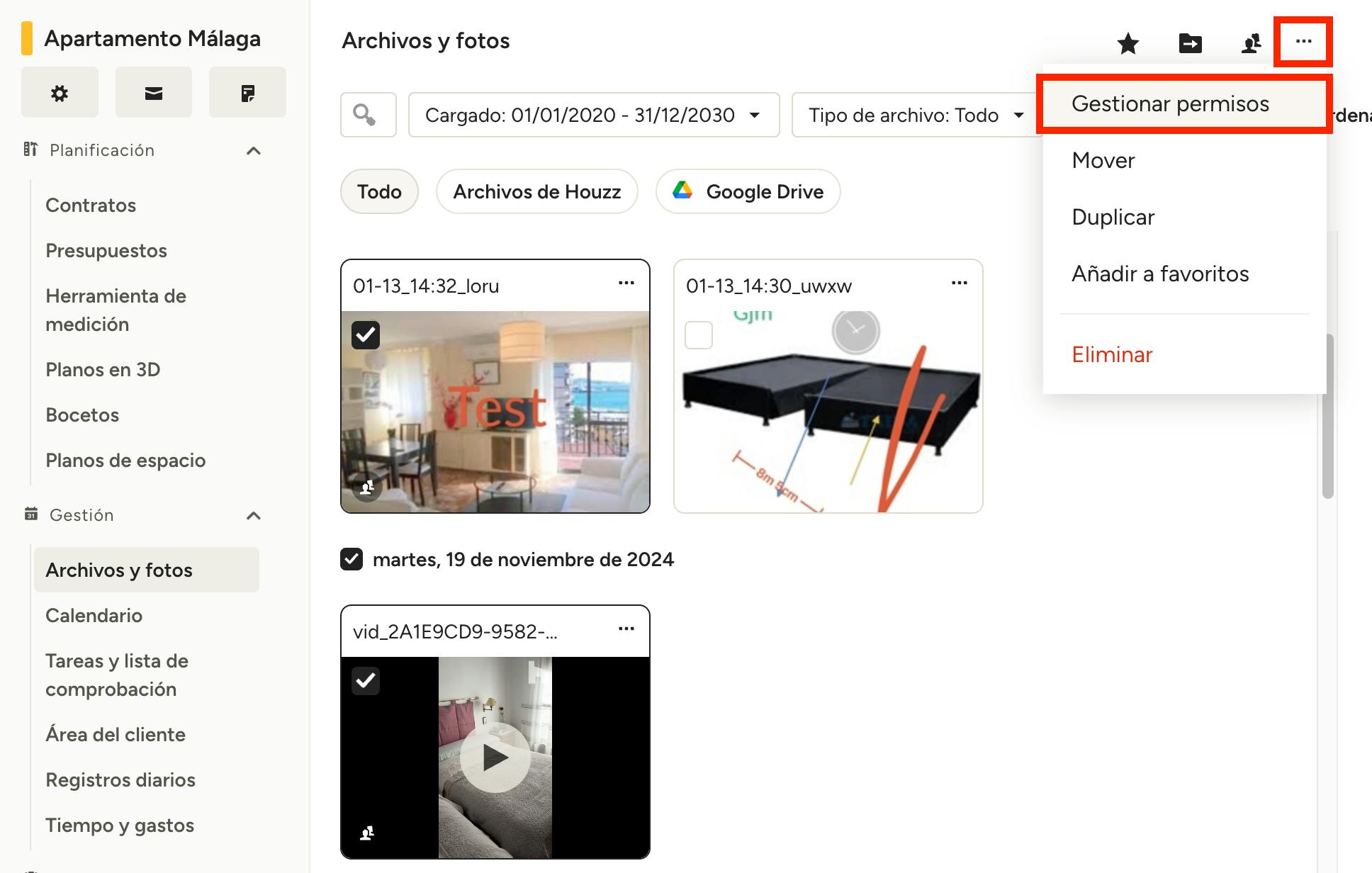Open project settings gear icon

coord(60,93)
